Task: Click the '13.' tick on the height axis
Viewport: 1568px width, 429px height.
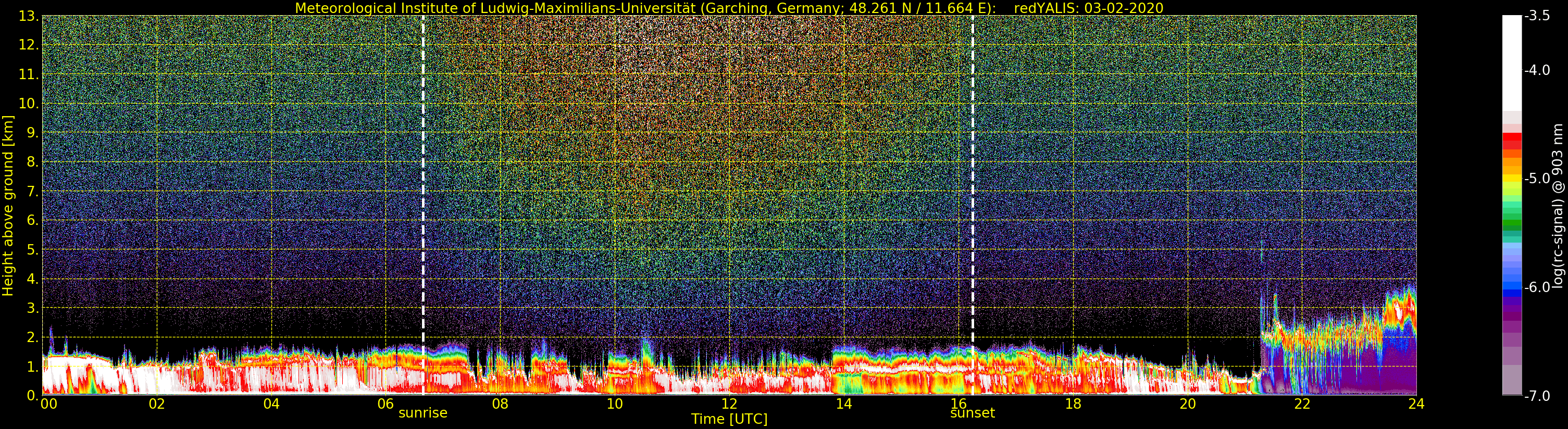Action: (29, 17)
